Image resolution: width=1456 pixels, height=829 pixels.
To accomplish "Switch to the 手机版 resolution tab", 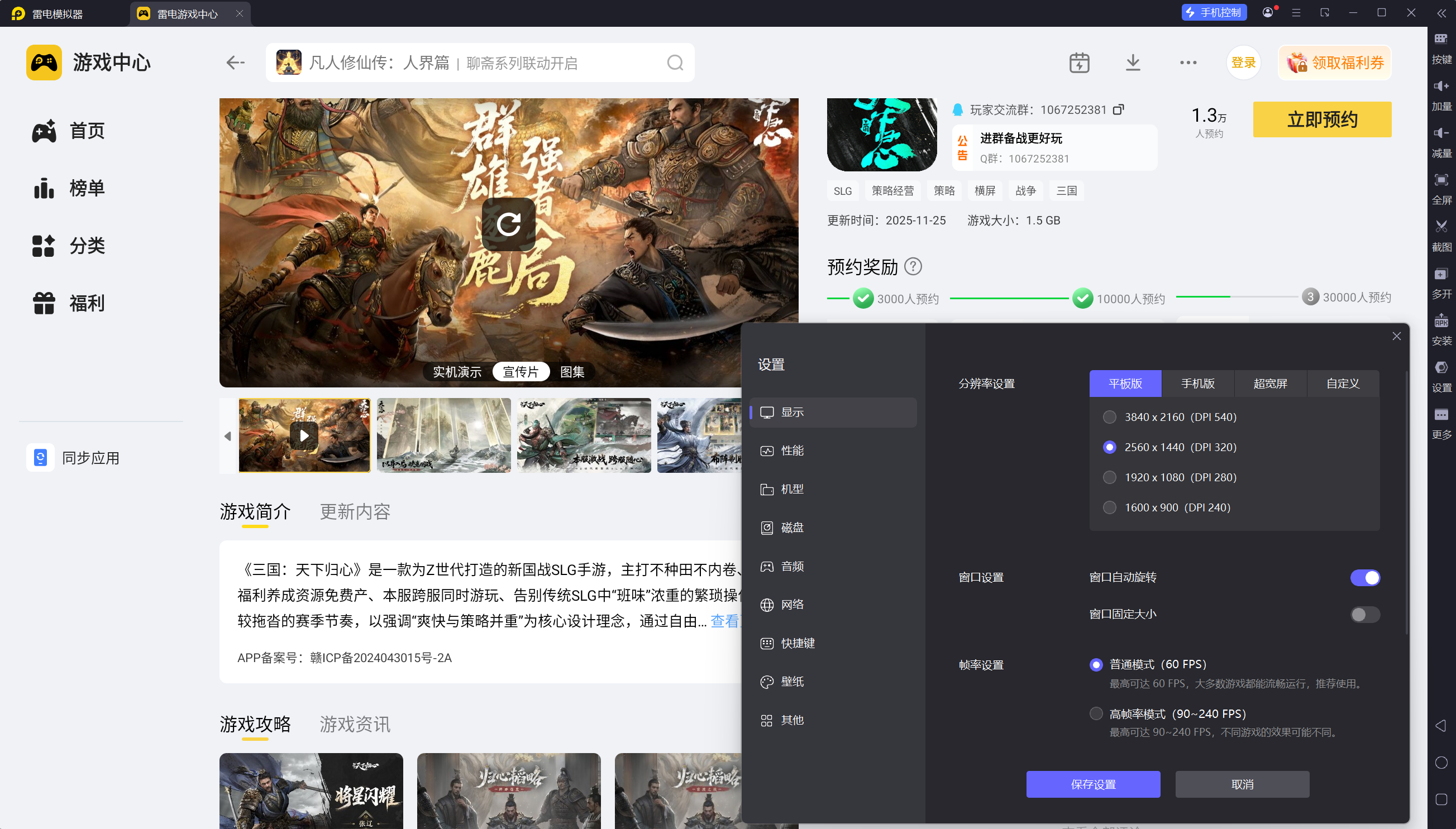I will [1197, 384].
